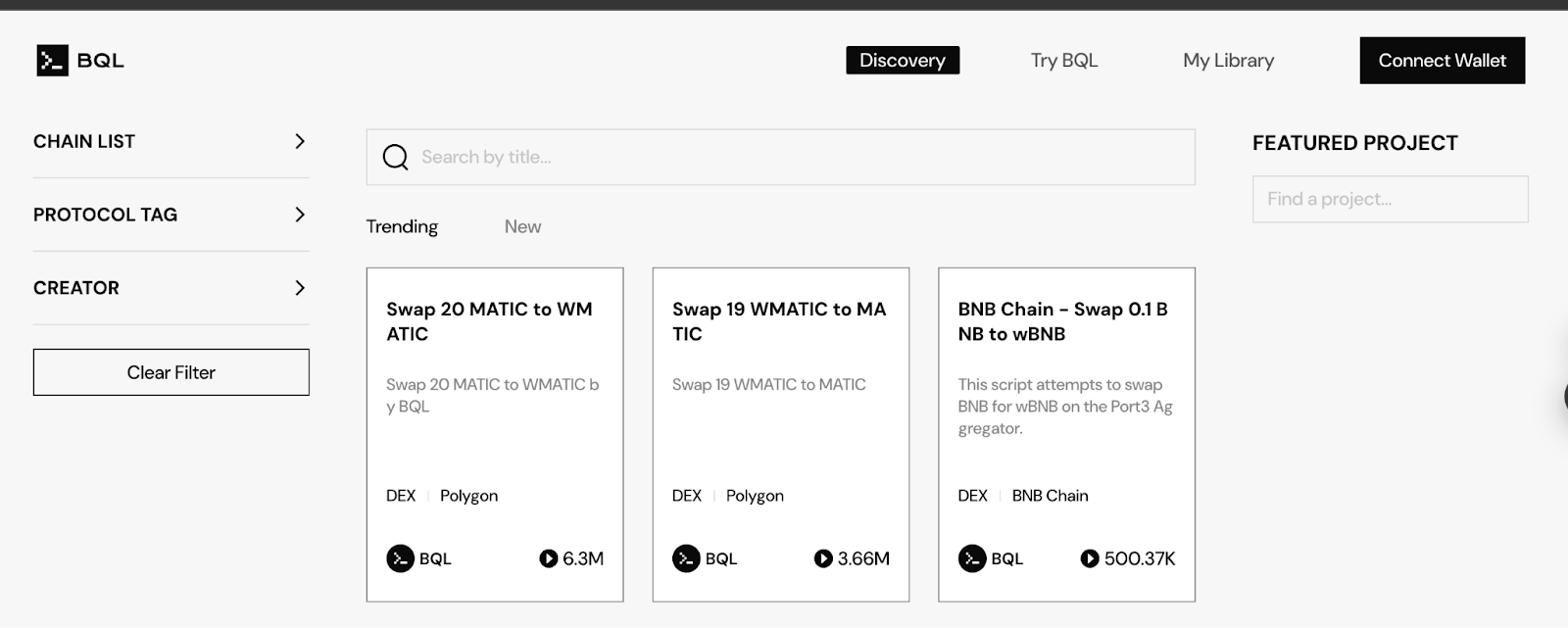
Task: Click the 6.3M run count
Action: click(583, 558)
